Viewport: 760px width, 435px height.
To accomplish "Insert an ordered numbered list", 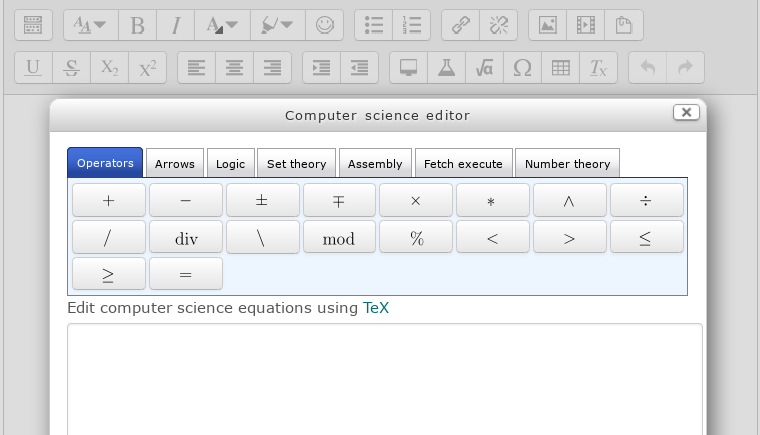I will point(412,25).
